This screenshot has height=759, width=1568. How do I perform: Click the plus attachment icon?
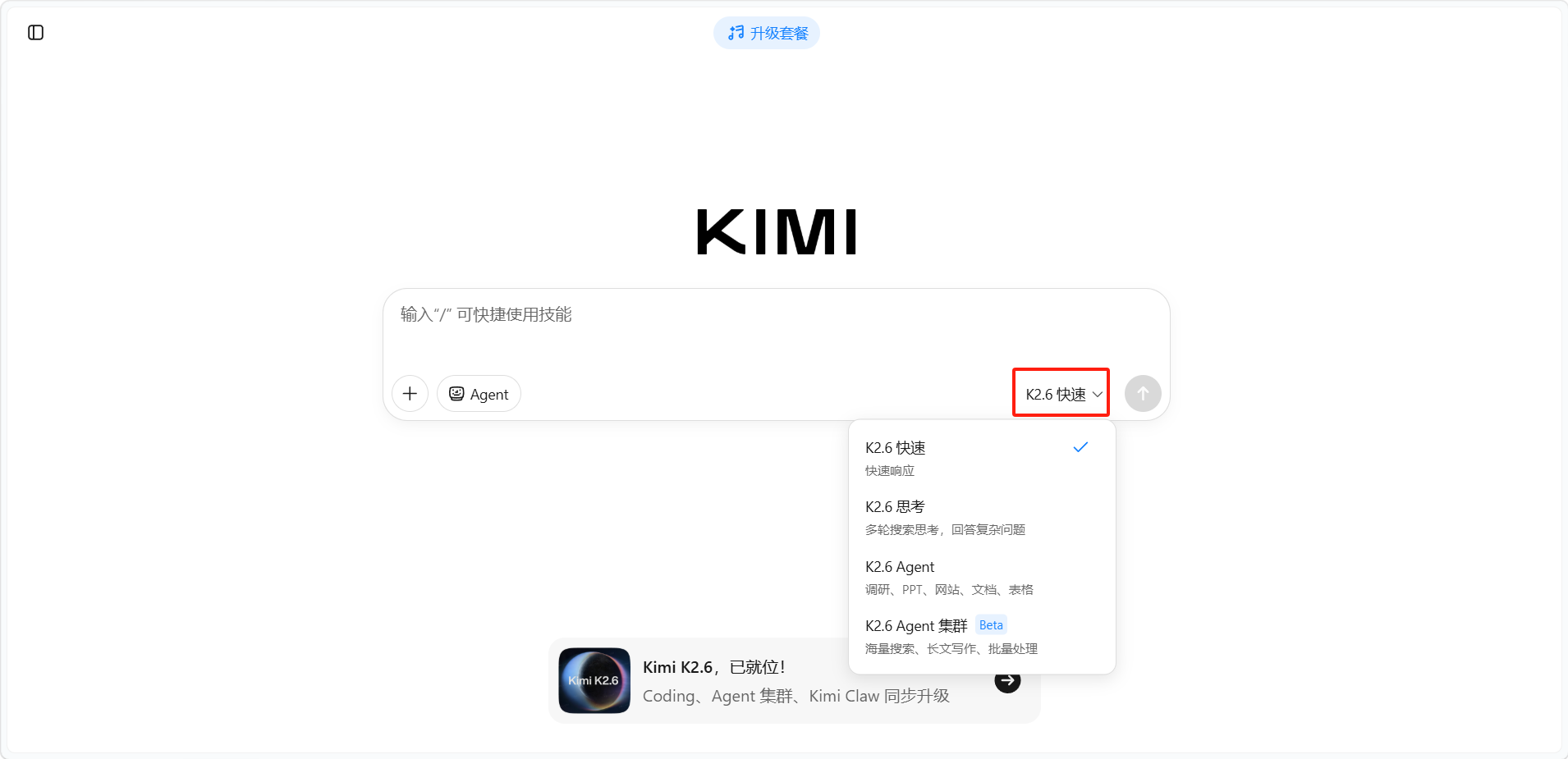[410, 394]
